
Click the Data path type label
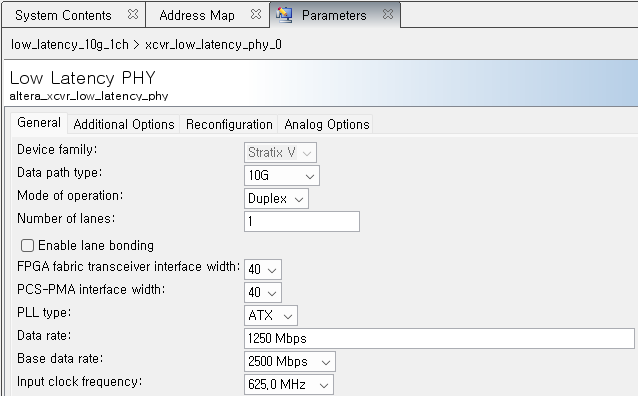click(59, 173)
